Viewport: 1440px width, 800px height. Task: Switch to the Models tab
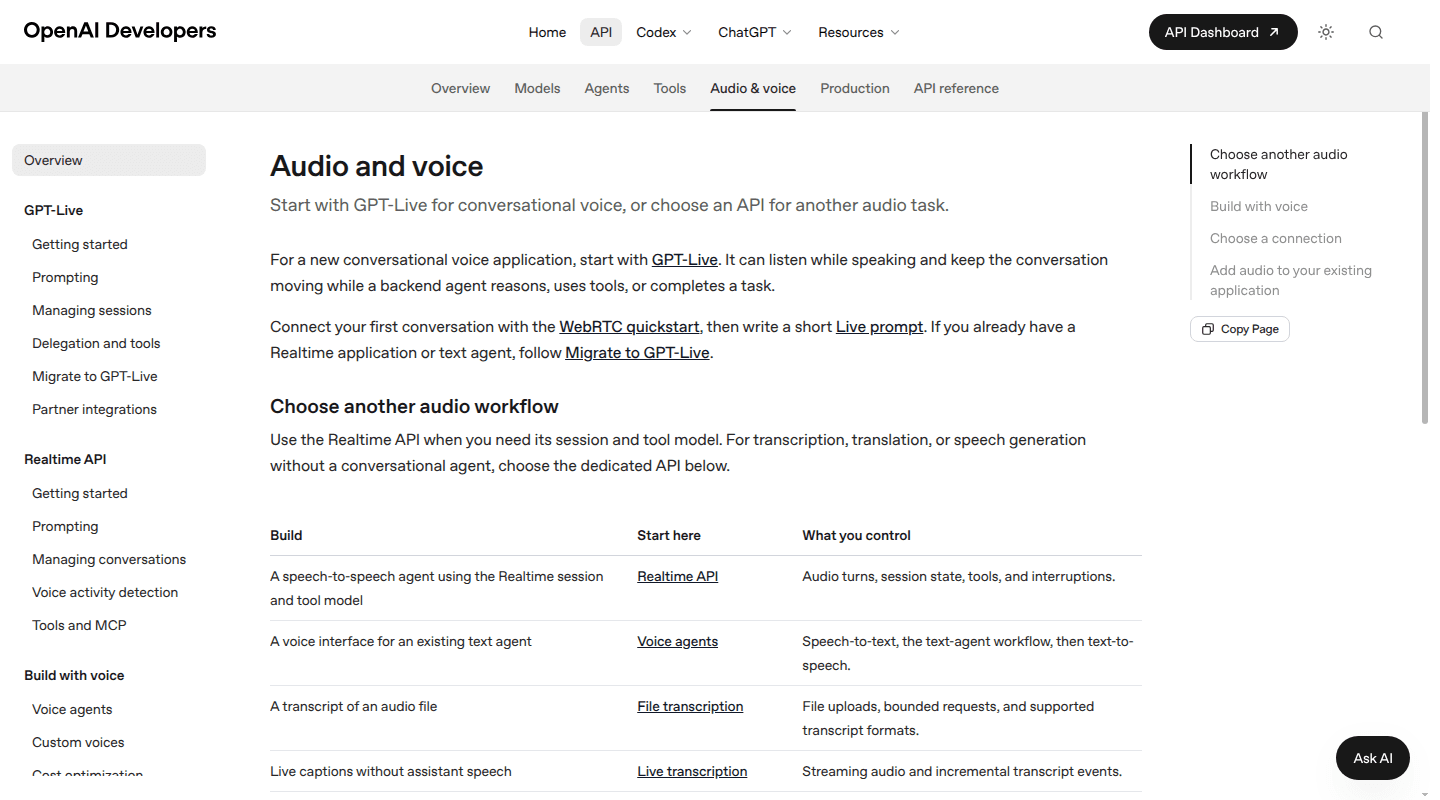click(x=537, y=88)
